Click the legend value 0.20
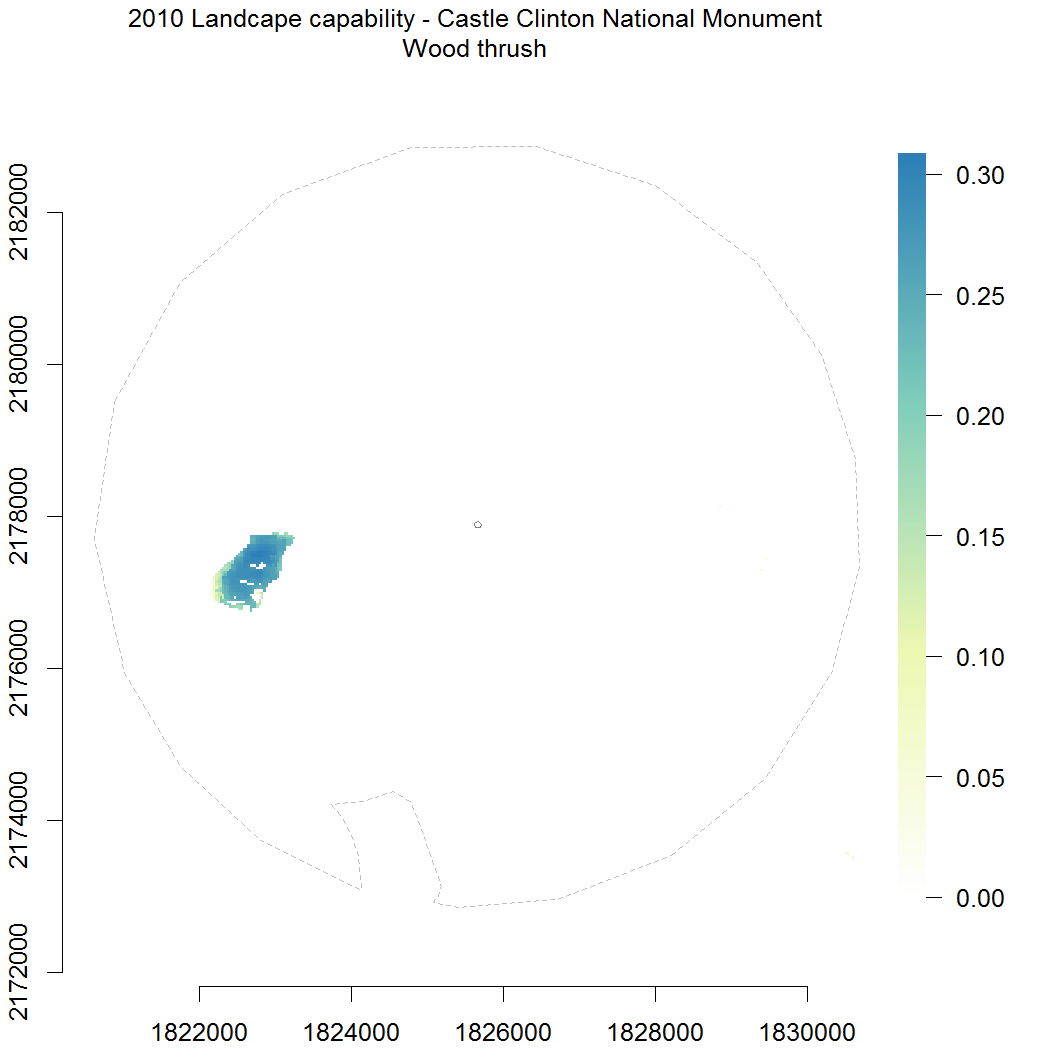Viewport: 1050px width, 1050px height. click(980, 417)
